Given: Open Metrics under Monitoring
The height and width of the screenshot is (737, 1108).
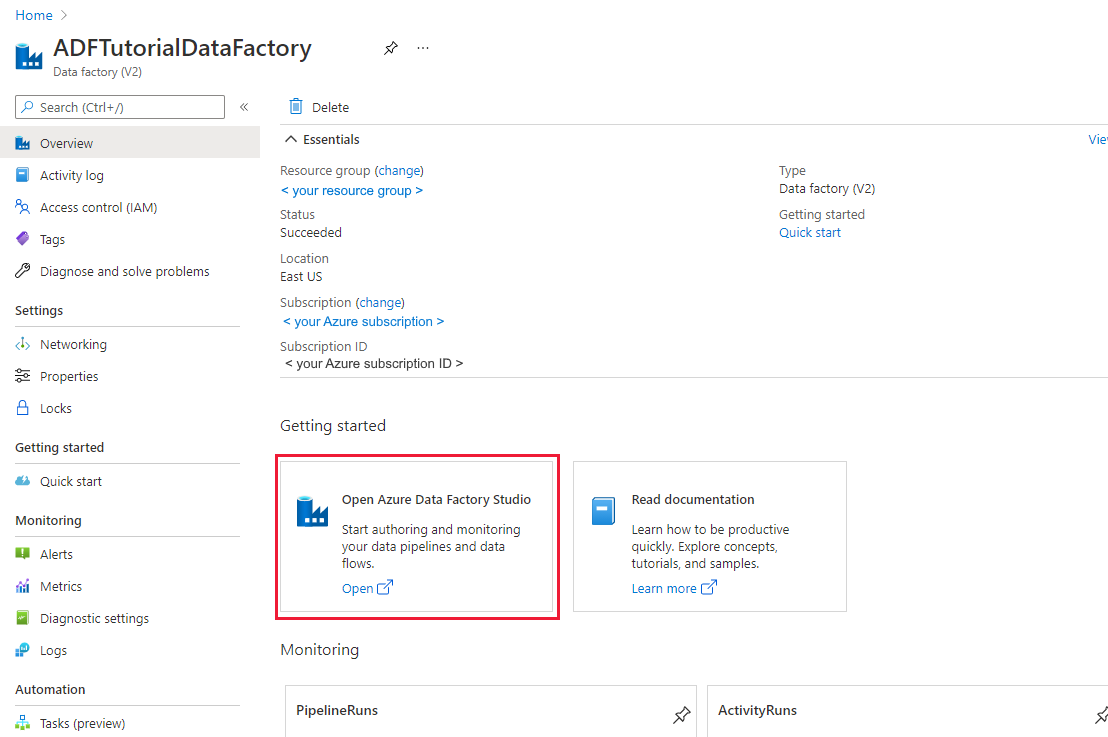Looking at the screenshot, I should coord(59,586).
